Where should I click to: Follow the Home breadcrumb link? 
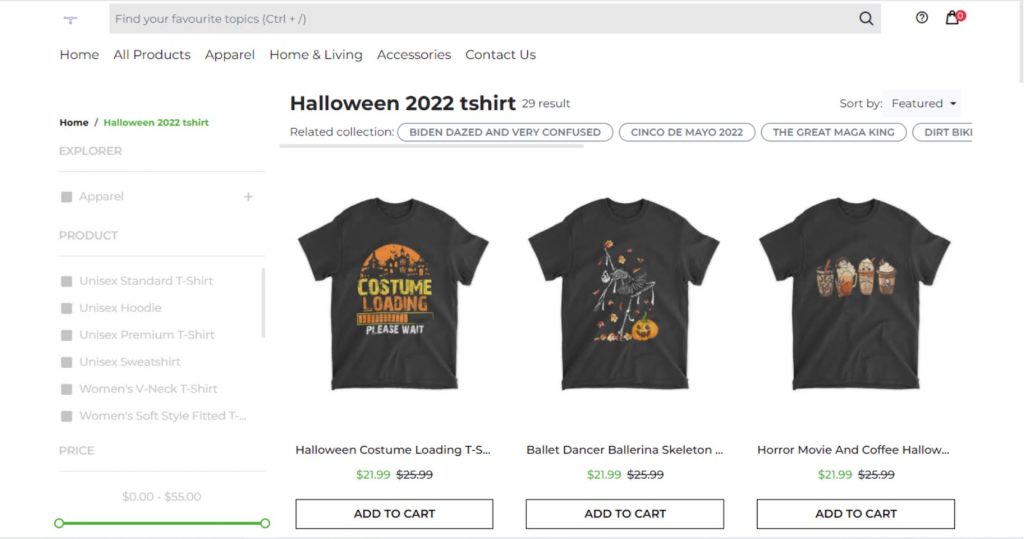(x=74, y=123)
